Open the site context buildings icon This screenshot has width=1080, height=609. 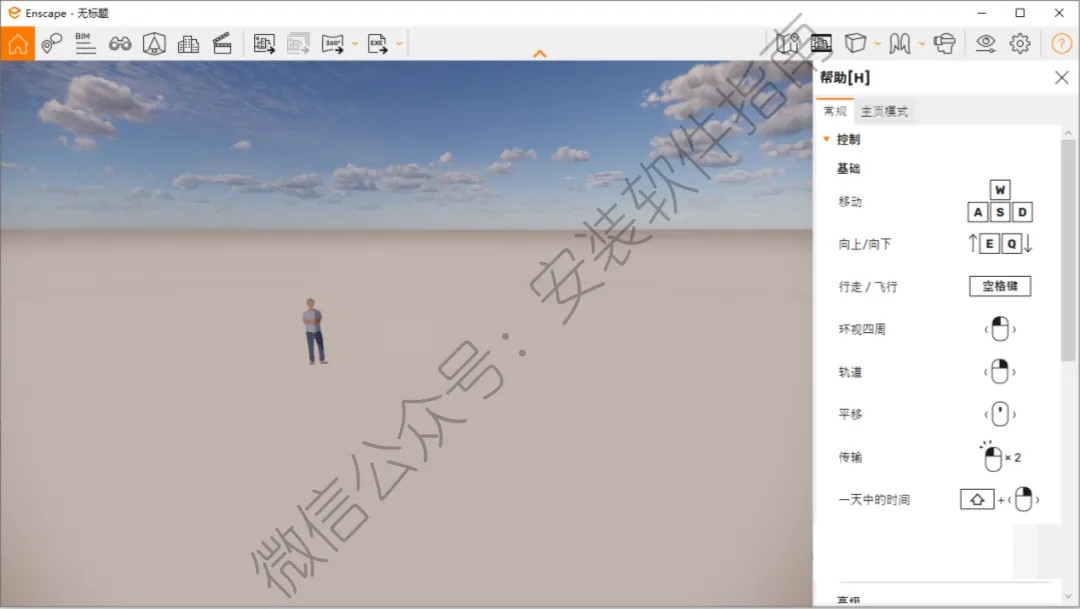tap(188, 44)
